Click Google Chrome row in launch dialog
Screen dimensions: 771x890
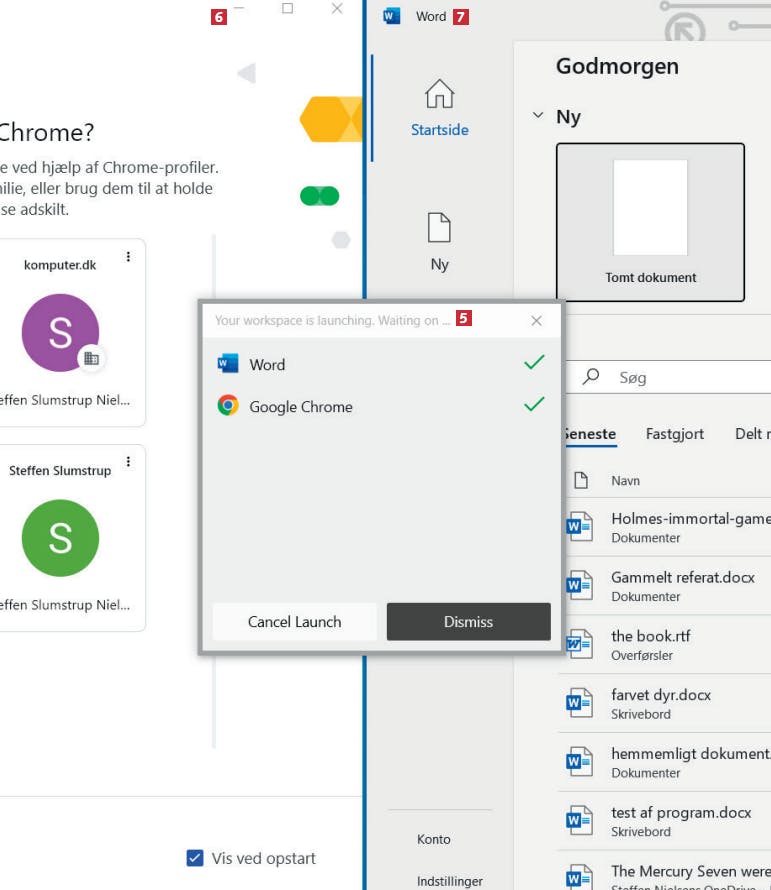pyautogui.click(x=382, y=406)
